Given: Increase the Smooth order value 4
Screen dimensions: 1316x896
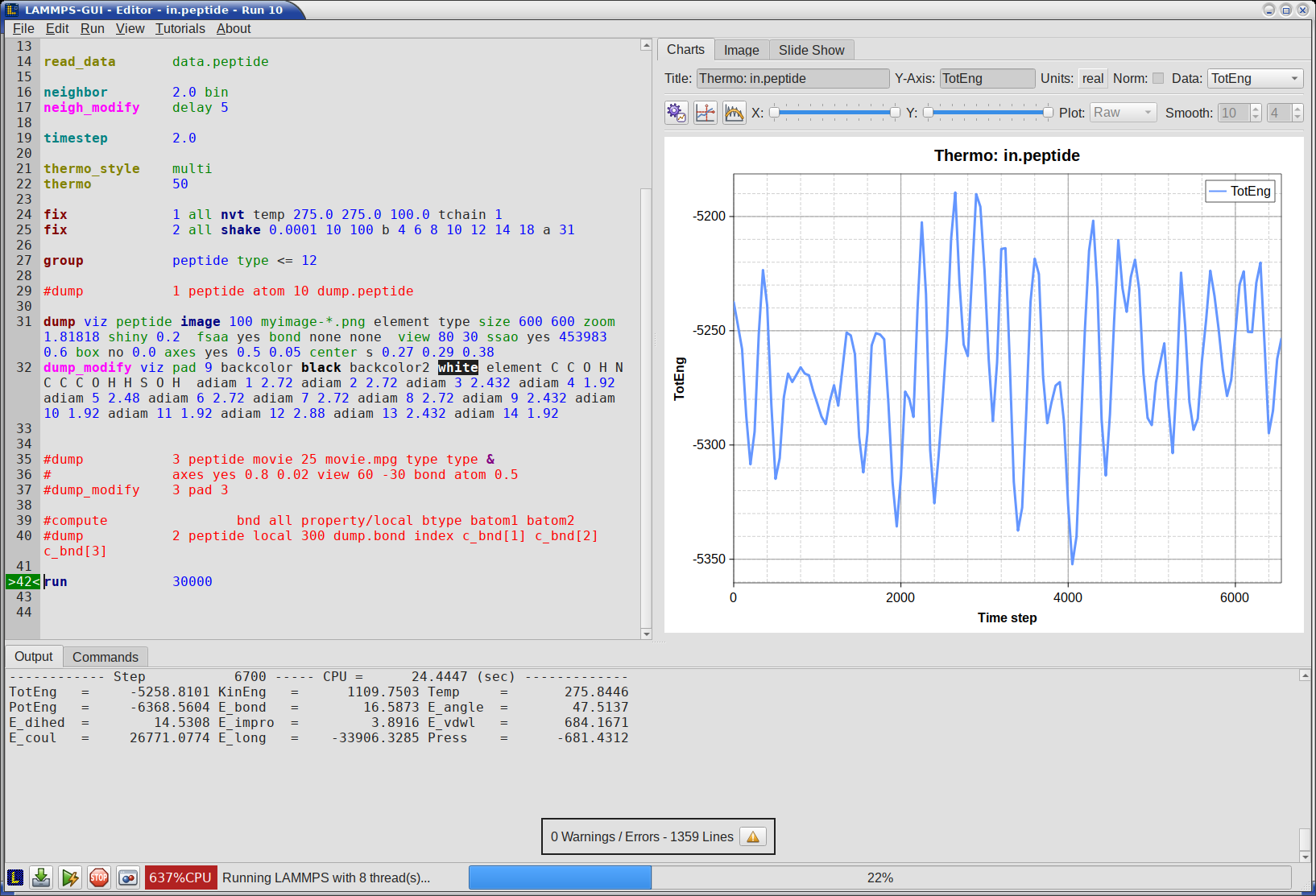Looking at the screenshot, I should [x=1297, y=108].
